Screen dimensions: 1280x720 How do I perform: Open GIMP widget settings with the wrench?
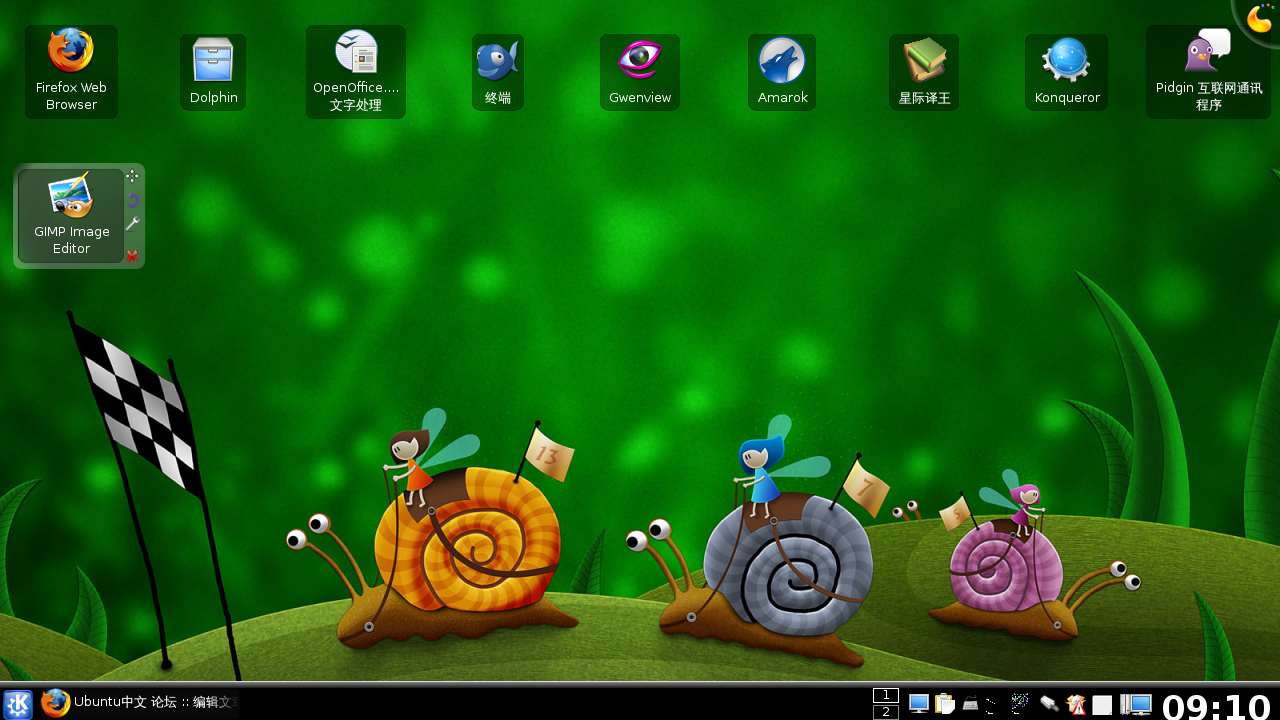point(132,224)
